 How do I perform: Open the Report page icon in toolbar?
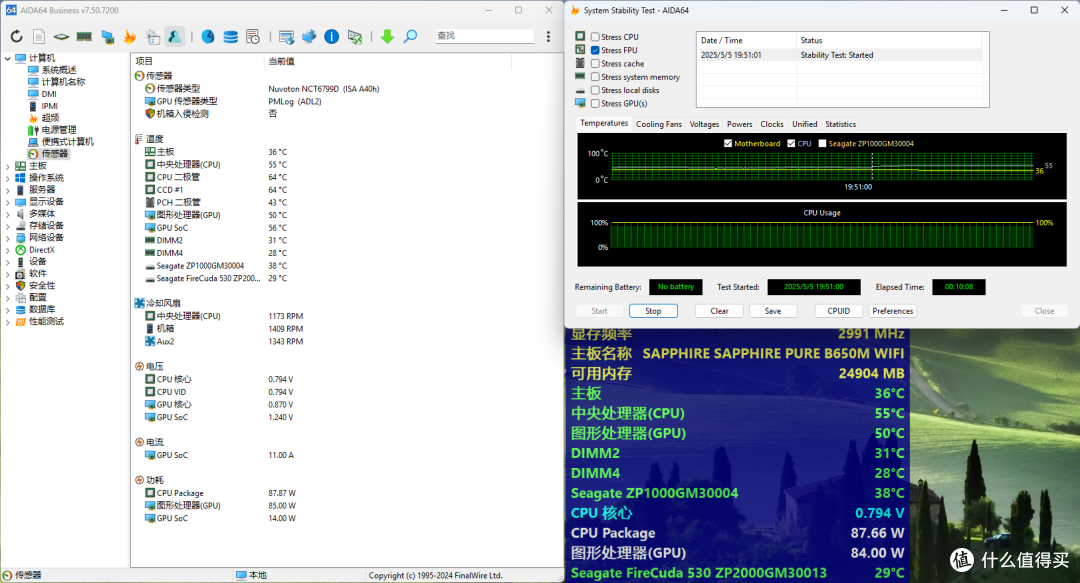(x=39, y=37)
